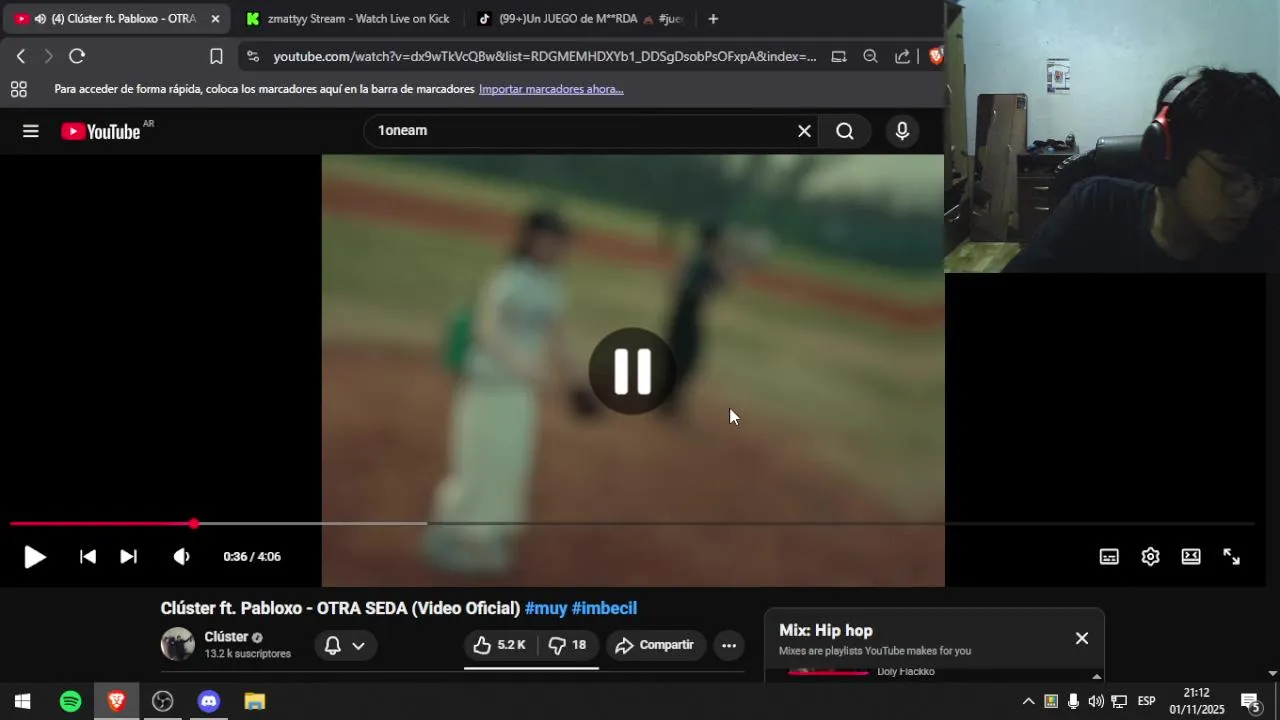Image resolution: width=1280 pixels, height=720 pixels.
Task: Click 'Importar marcadores ahora...' link
Action: [x=551, y=89]
